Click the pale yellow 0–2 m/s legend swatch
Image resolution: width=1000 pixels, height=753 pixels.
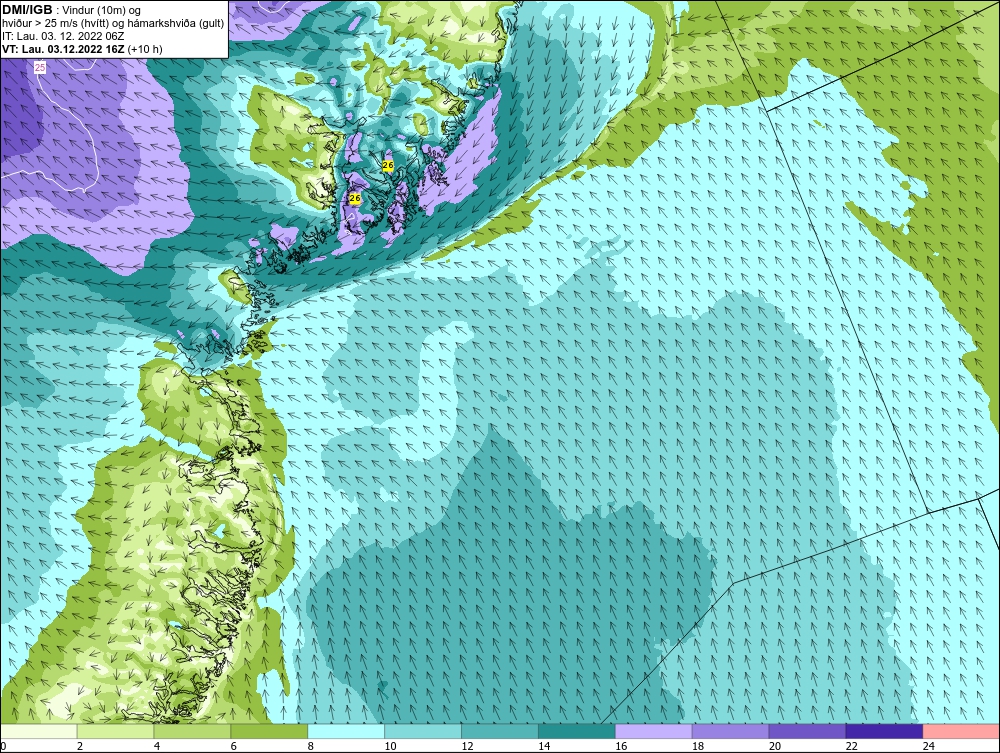point(39,731)
